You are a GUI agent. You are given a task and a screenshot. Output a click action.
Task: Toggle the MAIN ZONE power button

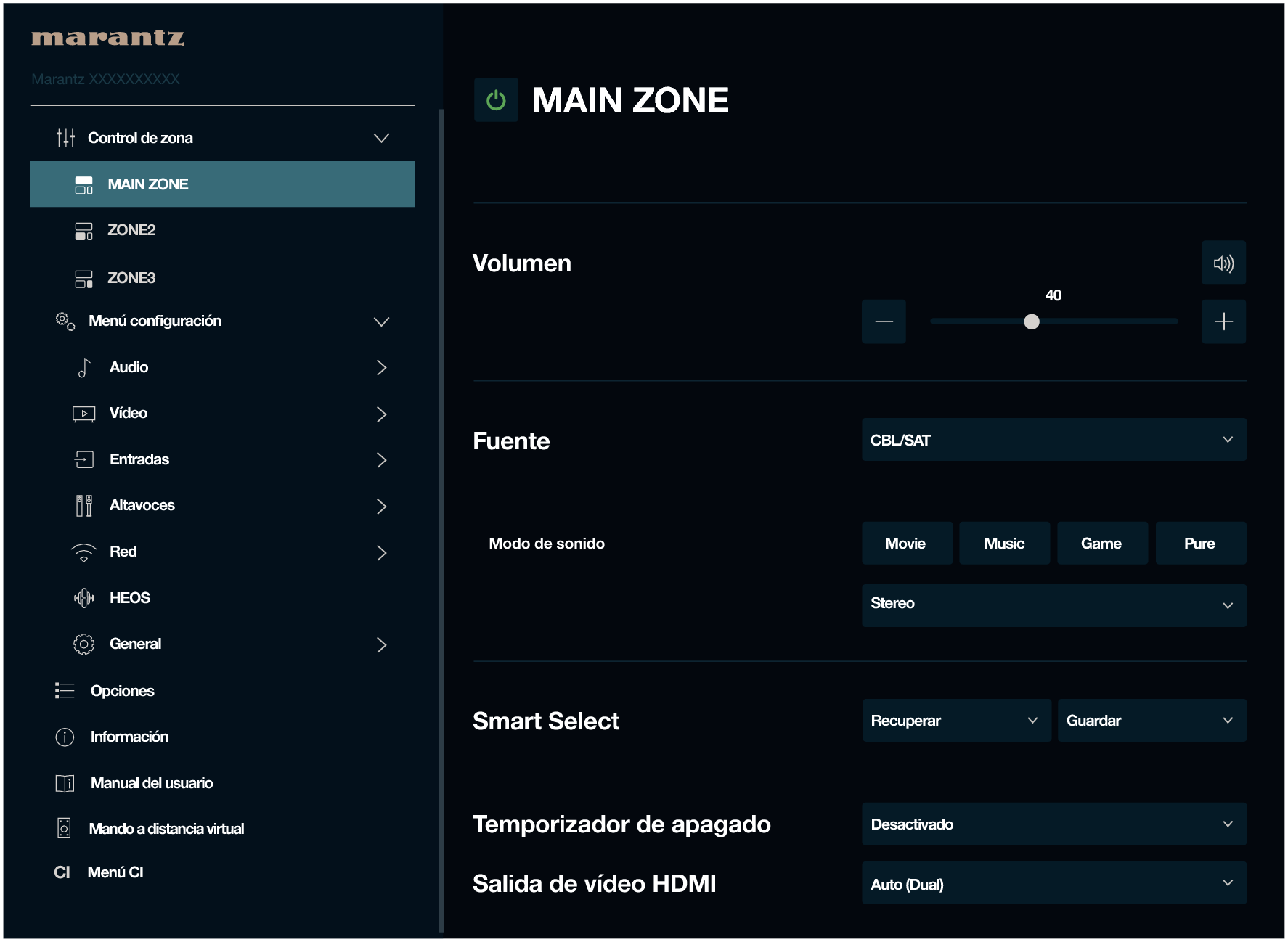coord(496,100)
